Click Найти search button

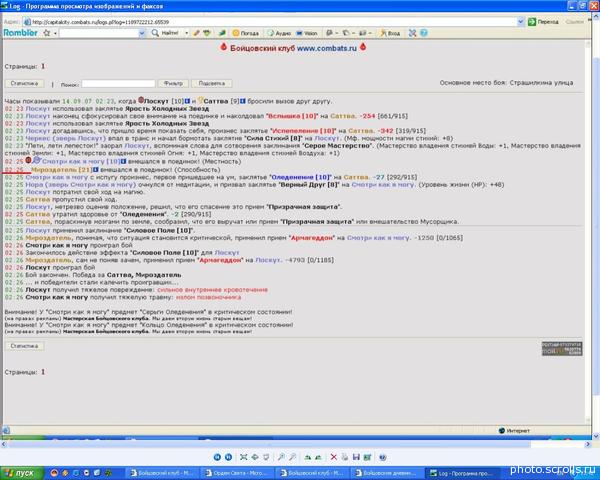(165, 33)
